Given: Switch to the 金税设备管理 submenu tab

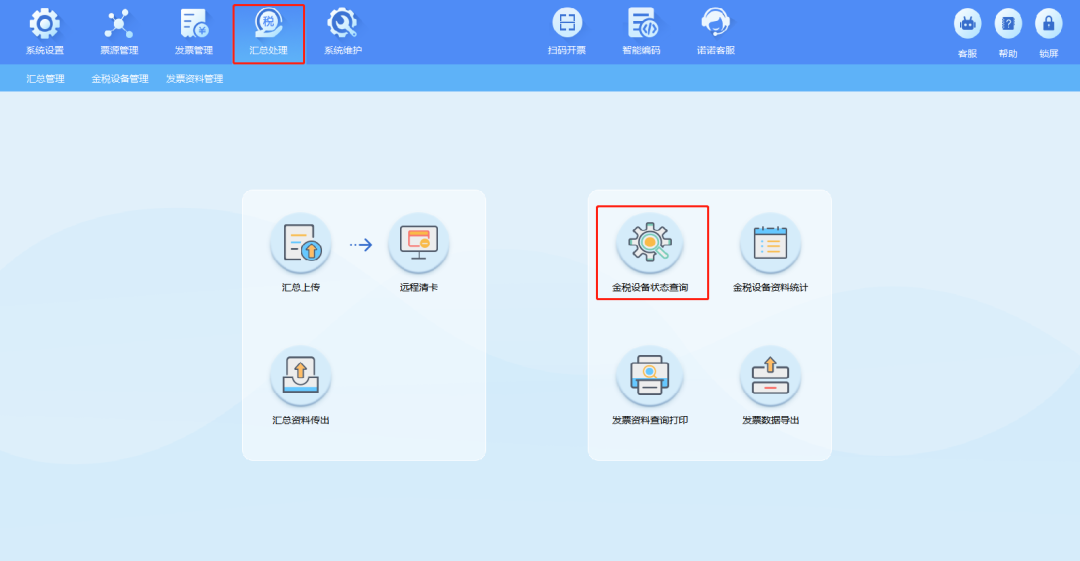Looking at the screenshot, I should (x=120, y=78).
